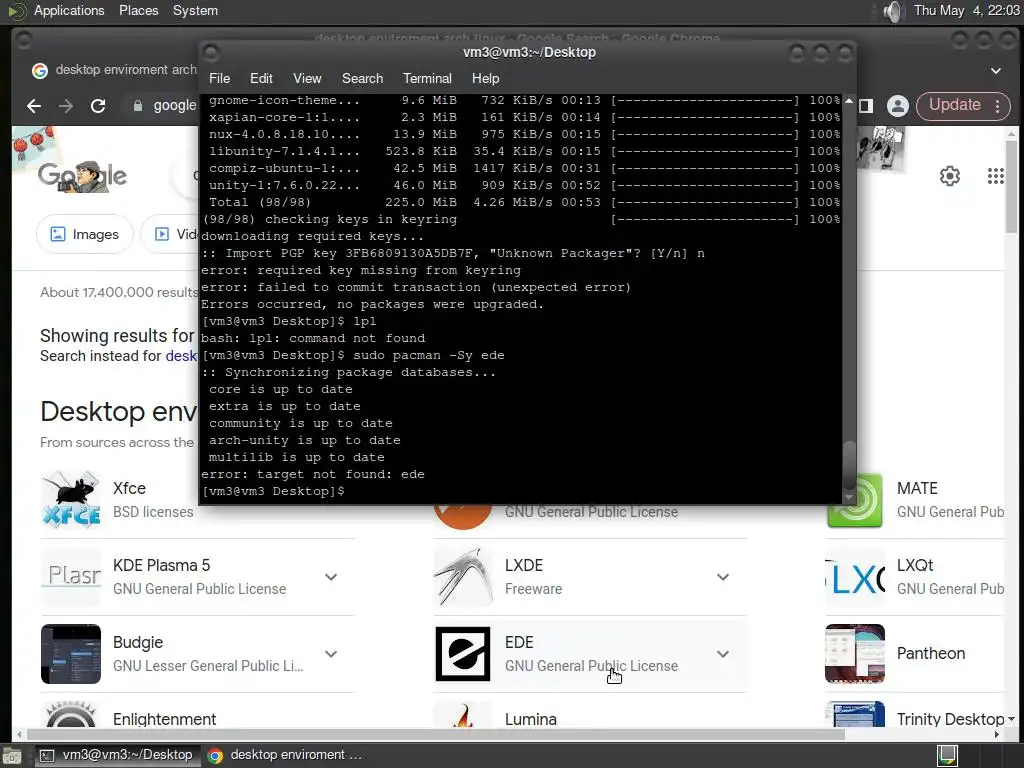Click the KDE Plasma thumbnail
The width and height of the screenshot is (1024, 768).
pos(71,577)
